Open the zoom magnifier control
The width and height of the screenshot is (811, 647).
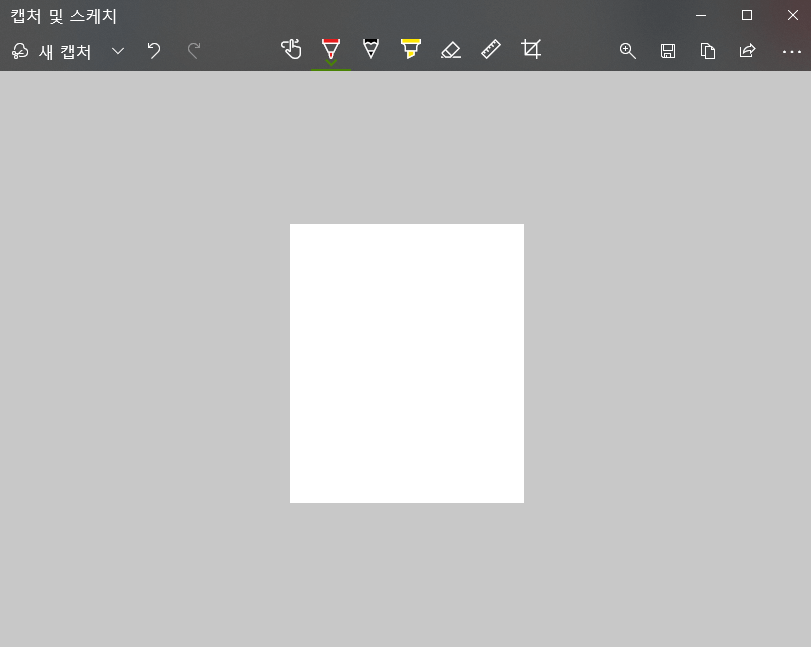(627, 51)
